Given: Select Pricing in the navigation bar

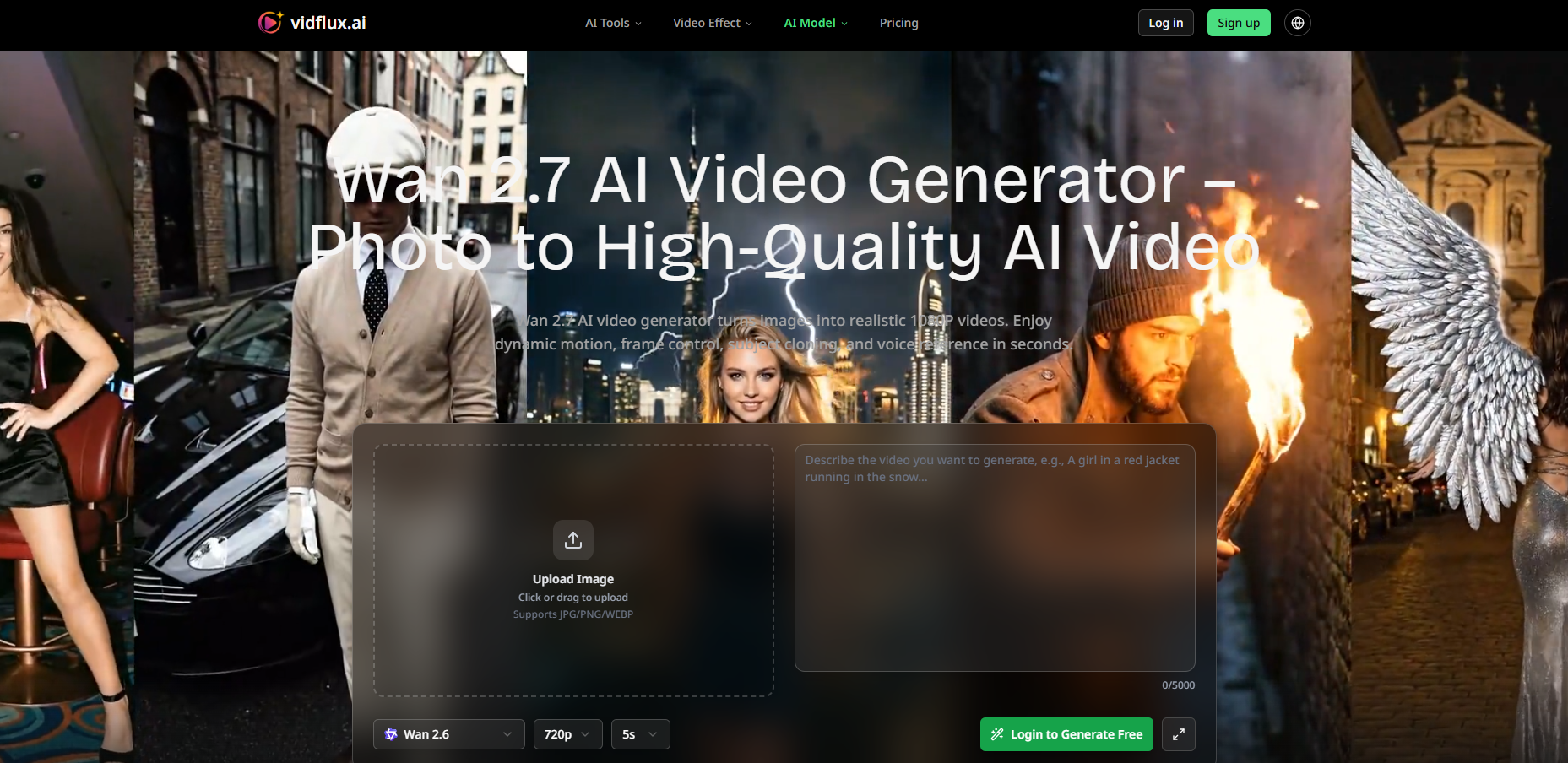Looking at the screenshot, I should pyautogui.click(x=898, y=23).
